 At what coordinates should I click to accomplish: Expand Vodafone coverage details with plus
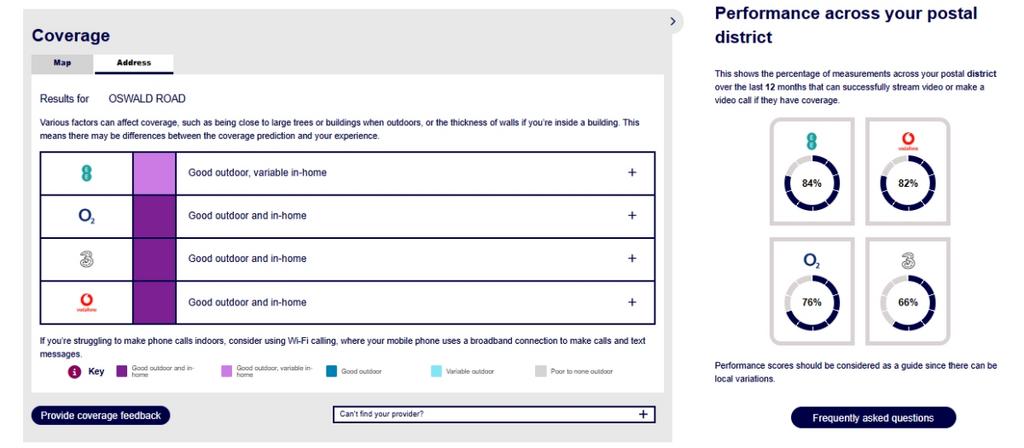(x=632, y=302)
